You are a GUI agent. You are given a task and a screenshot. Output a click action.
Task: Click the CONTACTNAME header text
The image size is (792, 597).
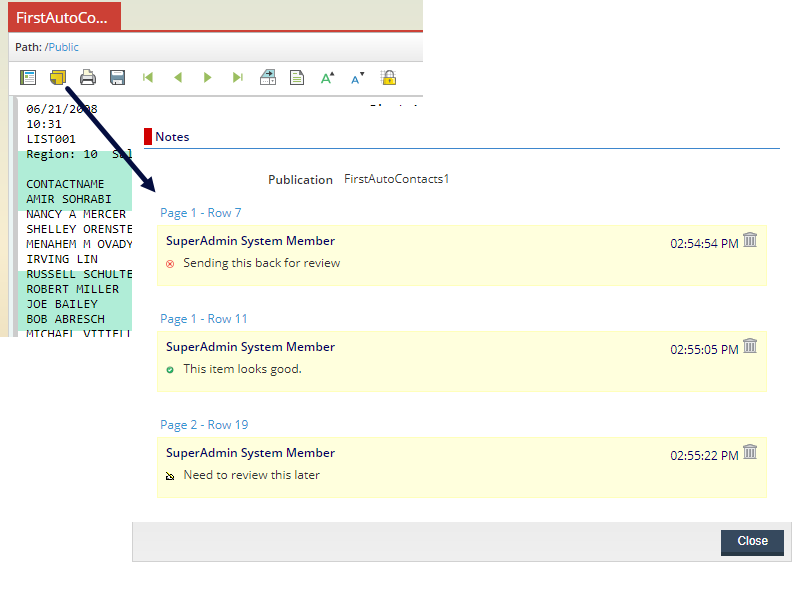point(65,184)
